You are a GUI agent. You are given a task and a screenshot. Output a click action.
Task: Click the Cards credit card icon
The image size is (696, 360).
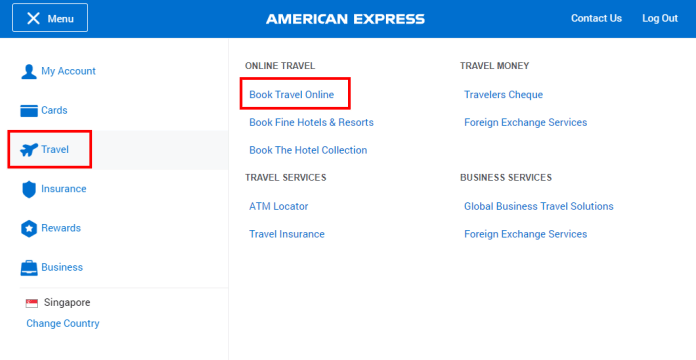click(29, 111)
